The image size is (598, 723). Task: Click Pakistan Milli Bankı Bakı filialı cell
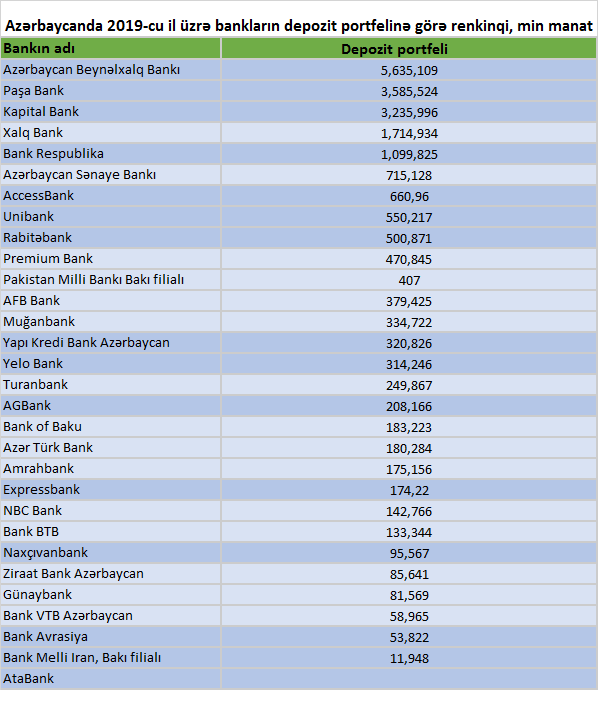(111, 280)
